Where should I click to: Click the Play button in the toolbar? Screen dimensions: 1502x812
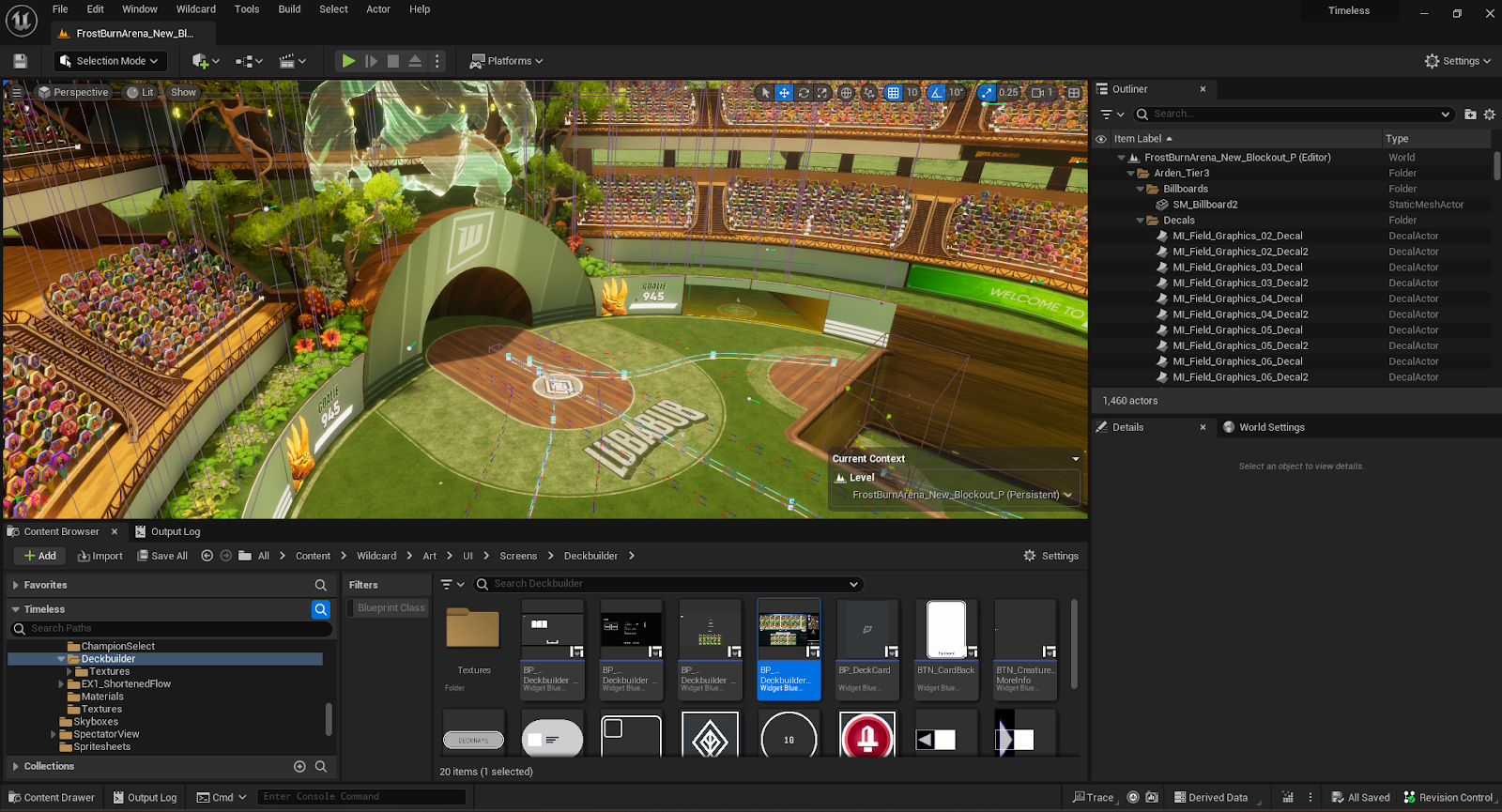coord(348,61)
